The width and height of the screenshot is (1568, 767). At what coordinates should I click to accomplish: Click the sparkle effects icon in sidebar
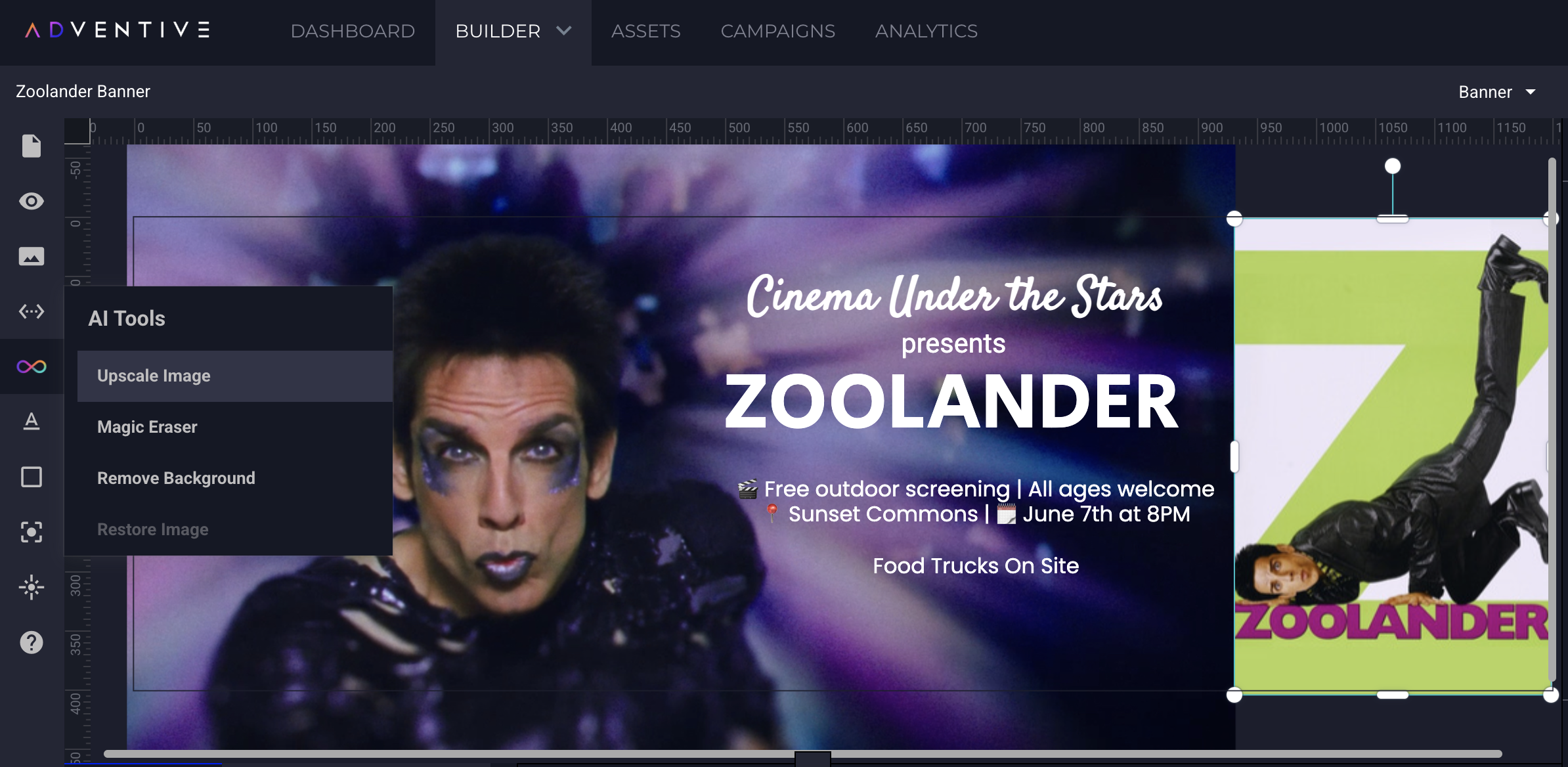tap(32, 587)
